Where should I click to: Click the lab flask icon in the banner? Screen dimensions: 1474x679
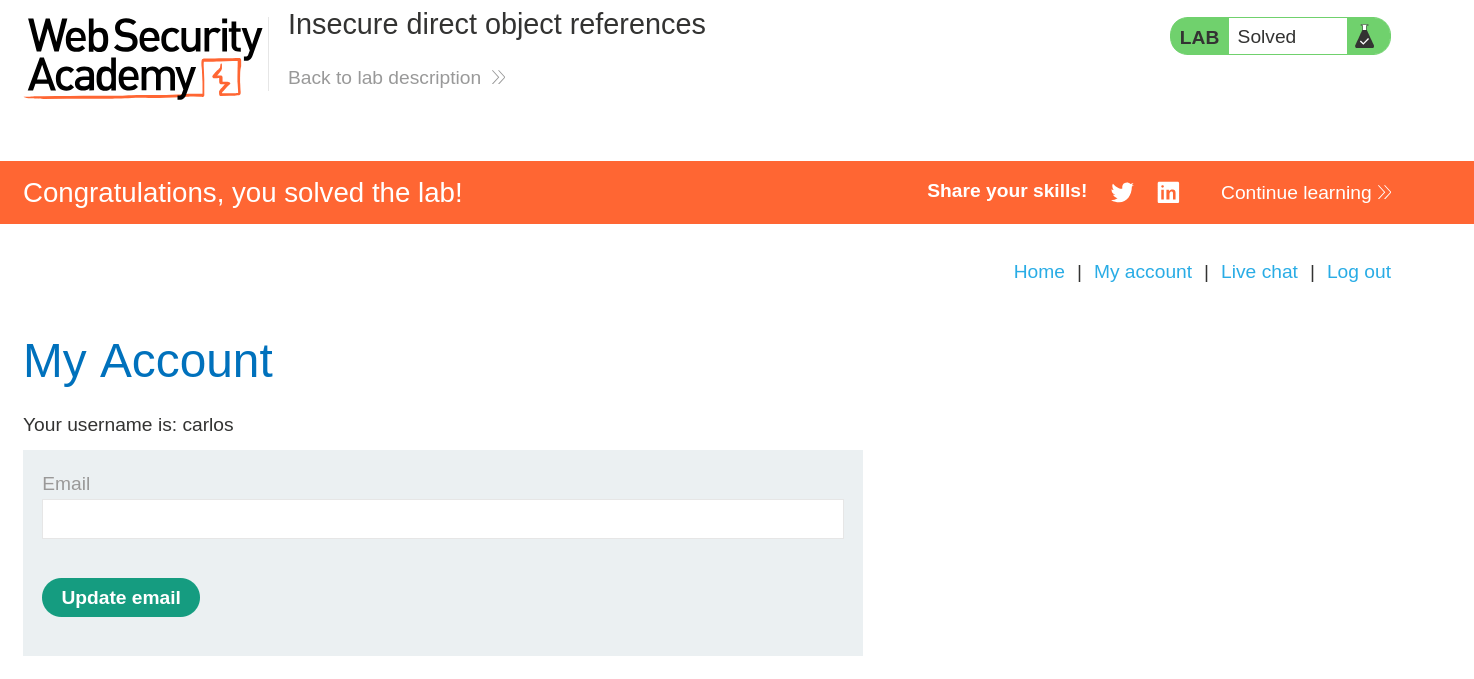(1367, 36)
